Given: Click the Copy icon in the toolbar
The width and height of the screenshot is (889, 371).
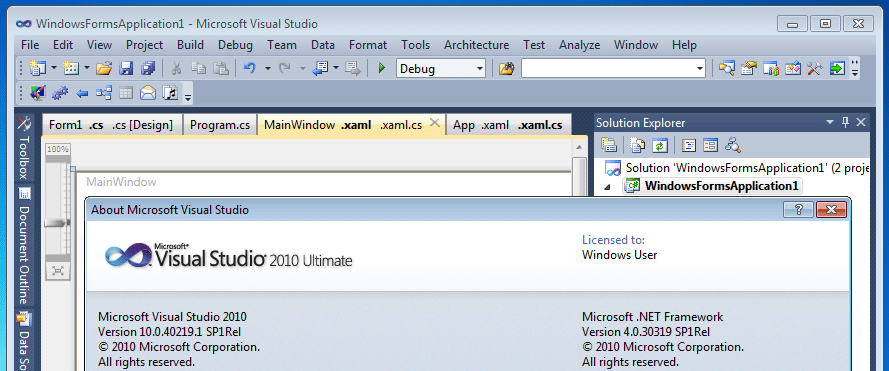Looking at the screenshot, I should coord(198,69).
